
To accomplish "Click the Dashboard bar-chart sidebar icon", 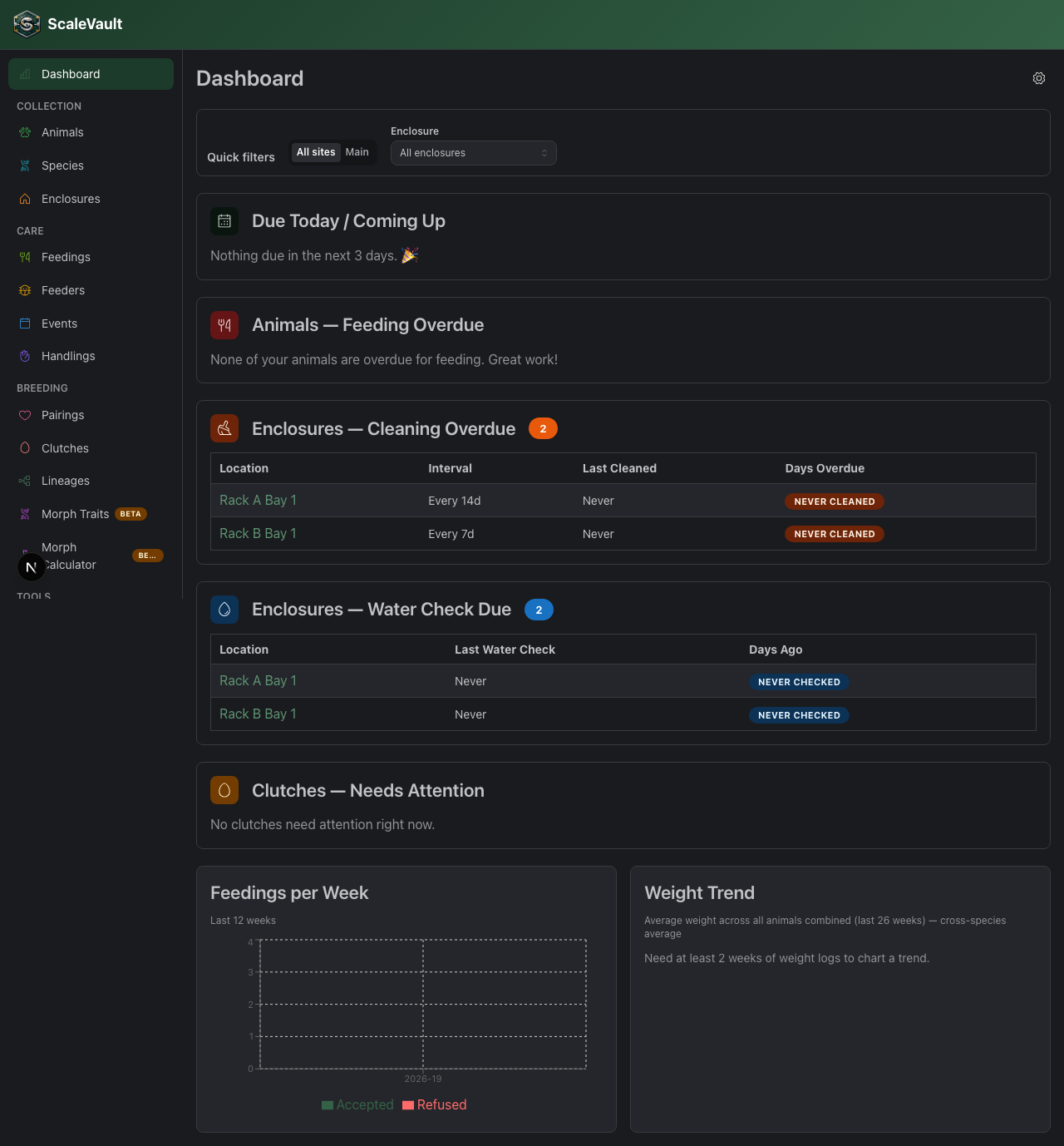I will pyautogui.click(x=25, y=74).
